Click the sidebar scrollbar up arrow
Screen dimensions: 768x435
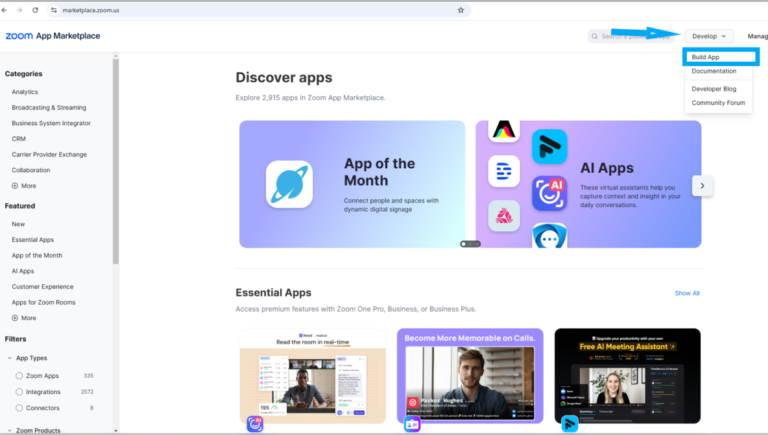click(116, 56)
